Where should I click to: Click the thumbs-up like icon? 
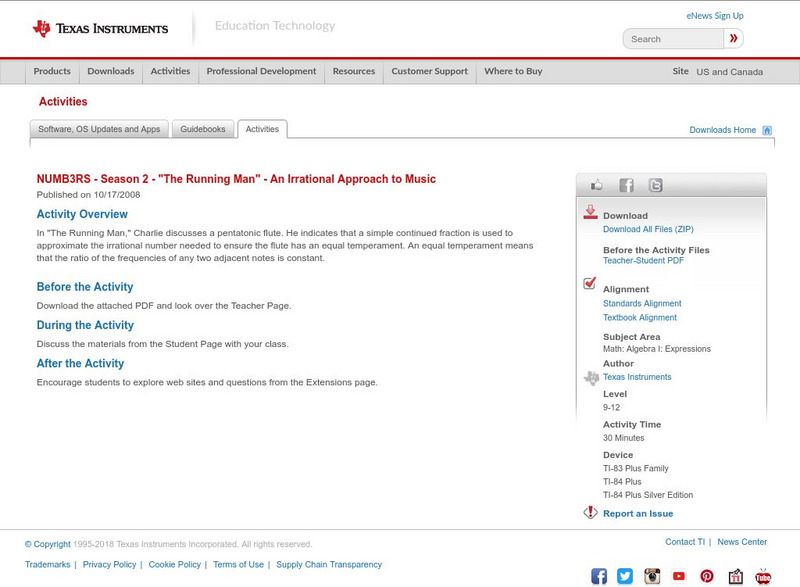[596, 185]
